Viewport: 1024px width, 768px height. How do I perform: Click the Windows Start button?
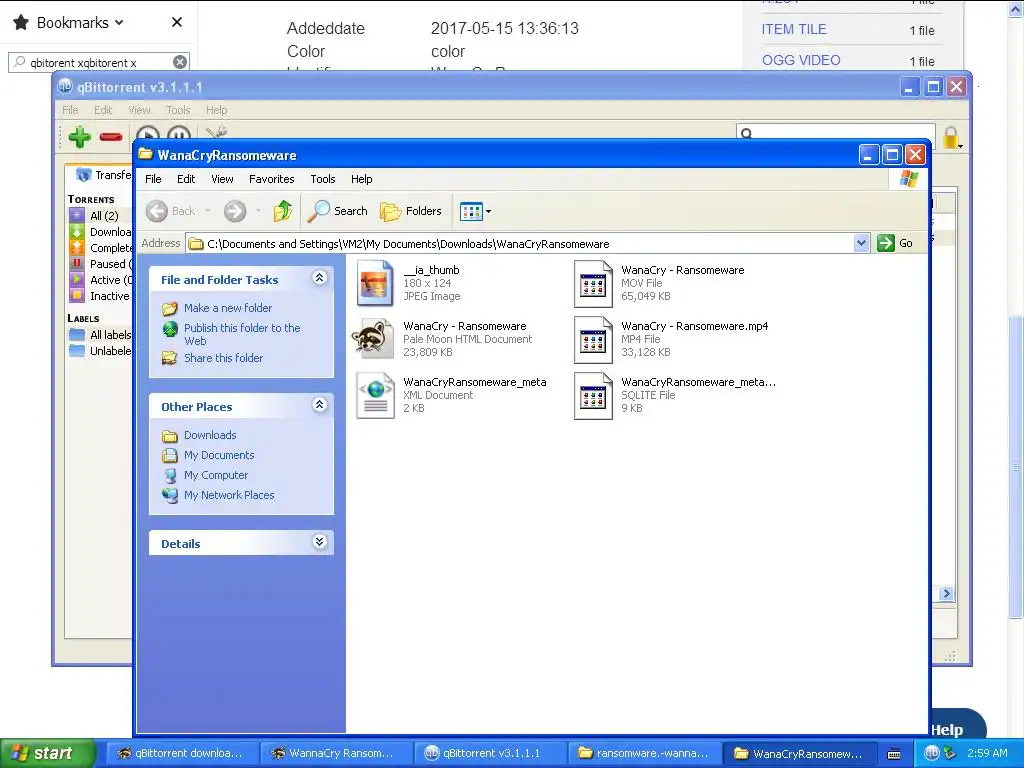click(48, 753)
